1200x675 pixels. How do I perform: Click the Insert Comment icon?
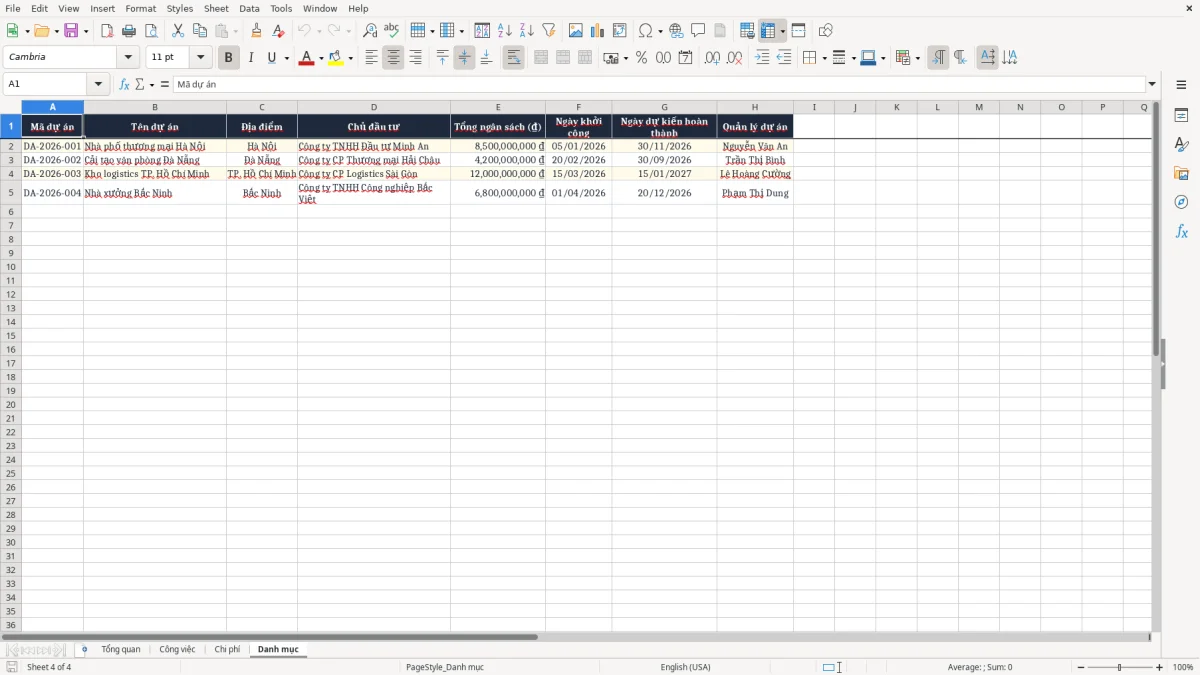pyautogui.click(x=699, y=31)
